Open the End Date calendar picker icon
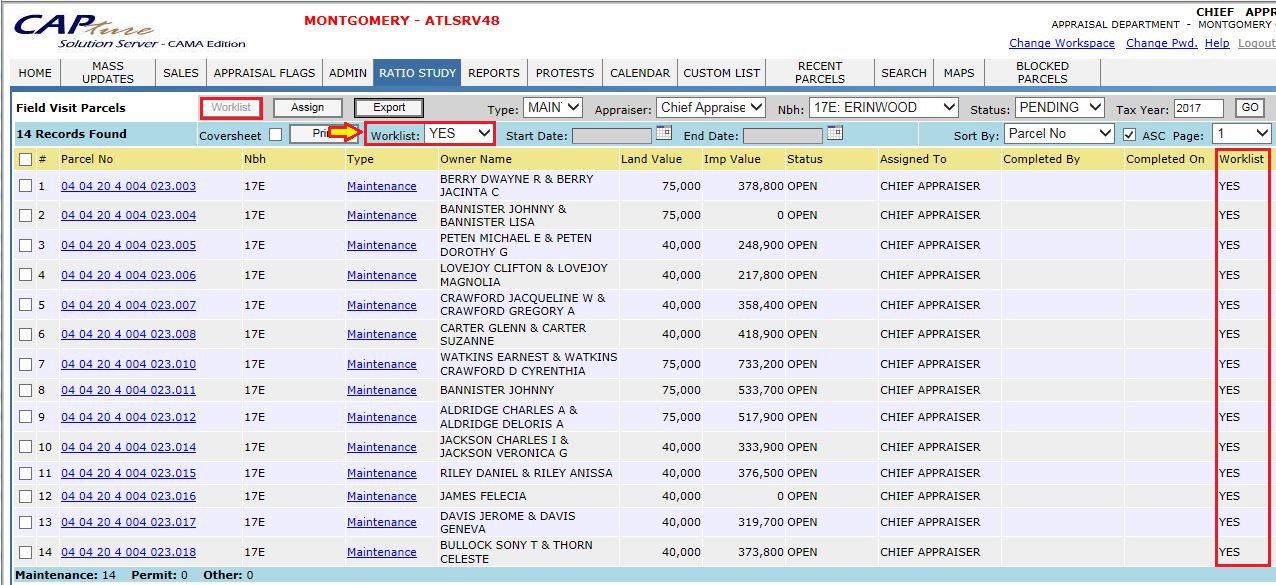Image resolution: width=1276 pixels, height=585 pixels. coord(835,133)
